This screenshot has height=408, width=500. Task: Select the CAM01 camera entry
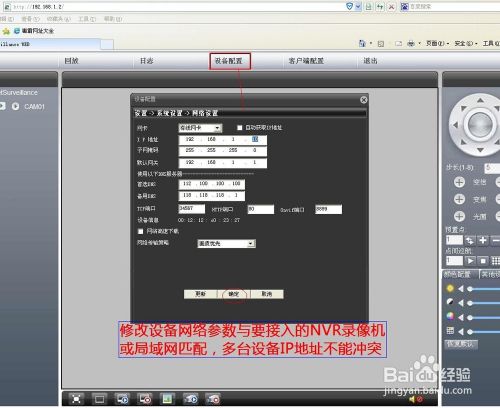[34, 107]
